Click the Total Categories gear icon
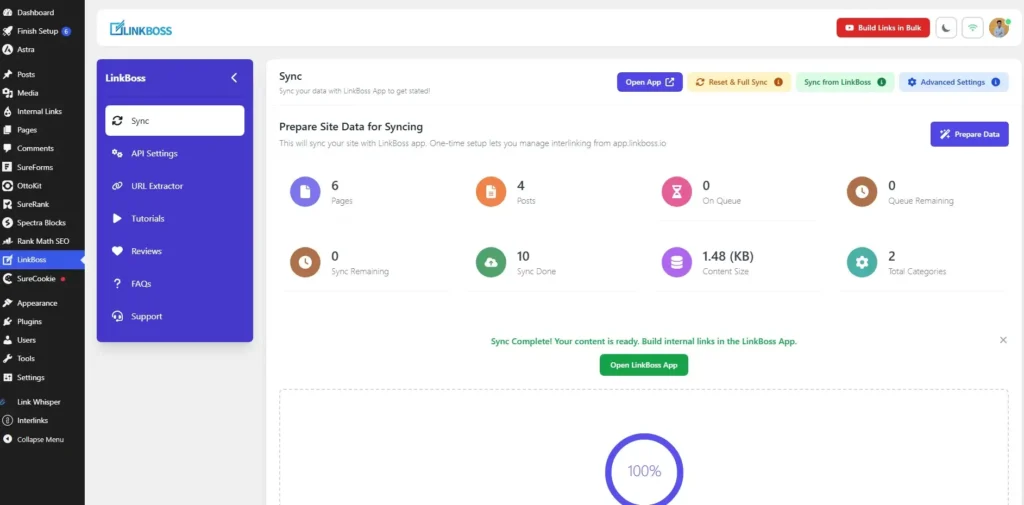Image resolution: width=1024 pixels, height=505 pixels. (x=862, y=262)
